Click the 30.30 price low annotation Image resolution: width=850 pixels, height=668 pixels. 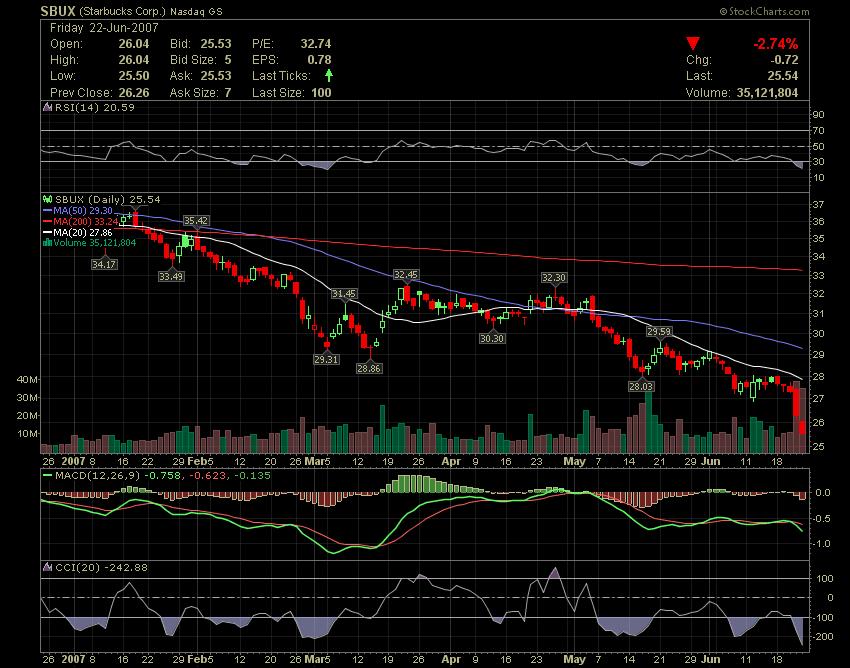coord(492,339)
